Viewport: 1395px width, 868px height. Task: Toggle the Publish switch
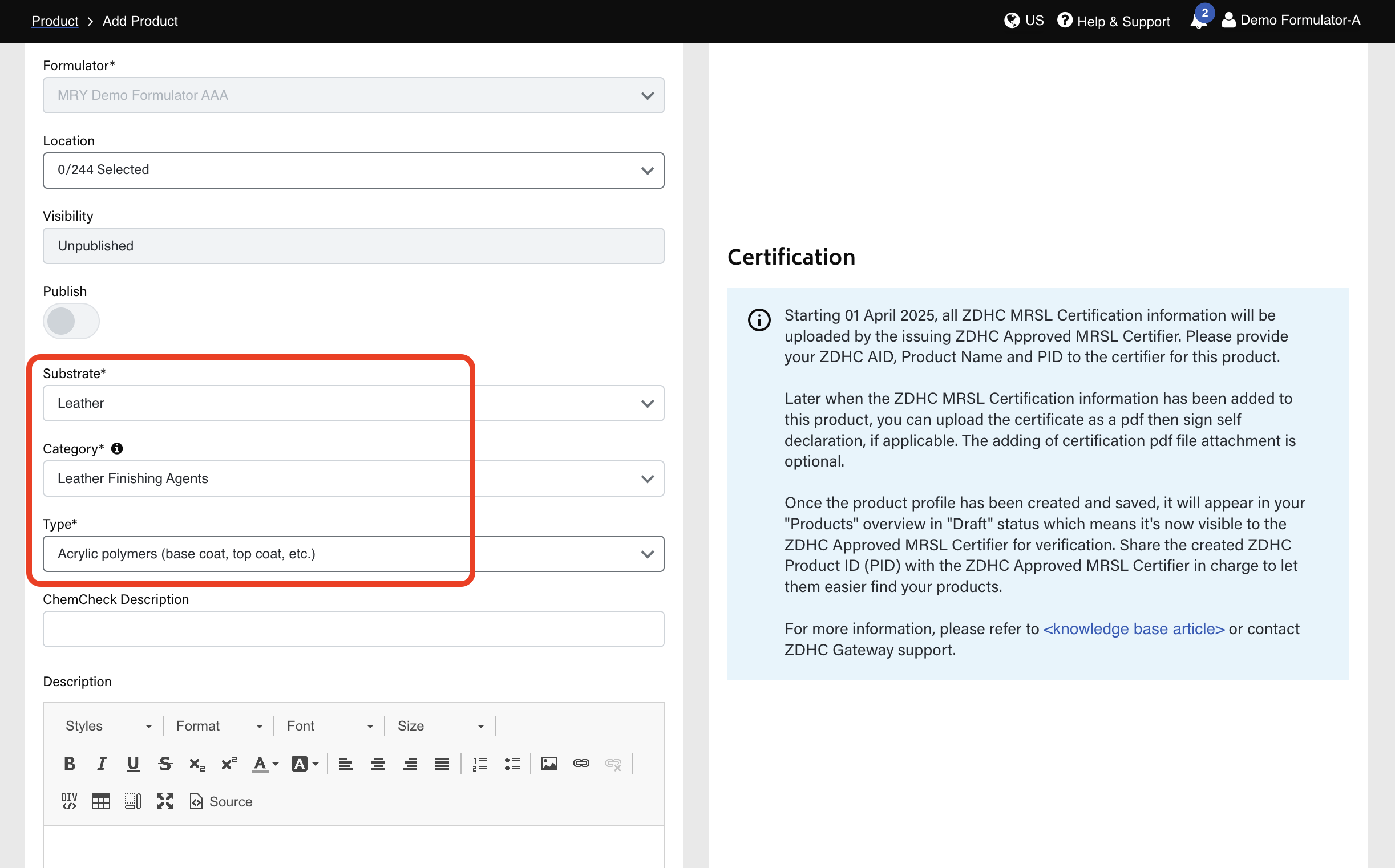tap(71, 321)
